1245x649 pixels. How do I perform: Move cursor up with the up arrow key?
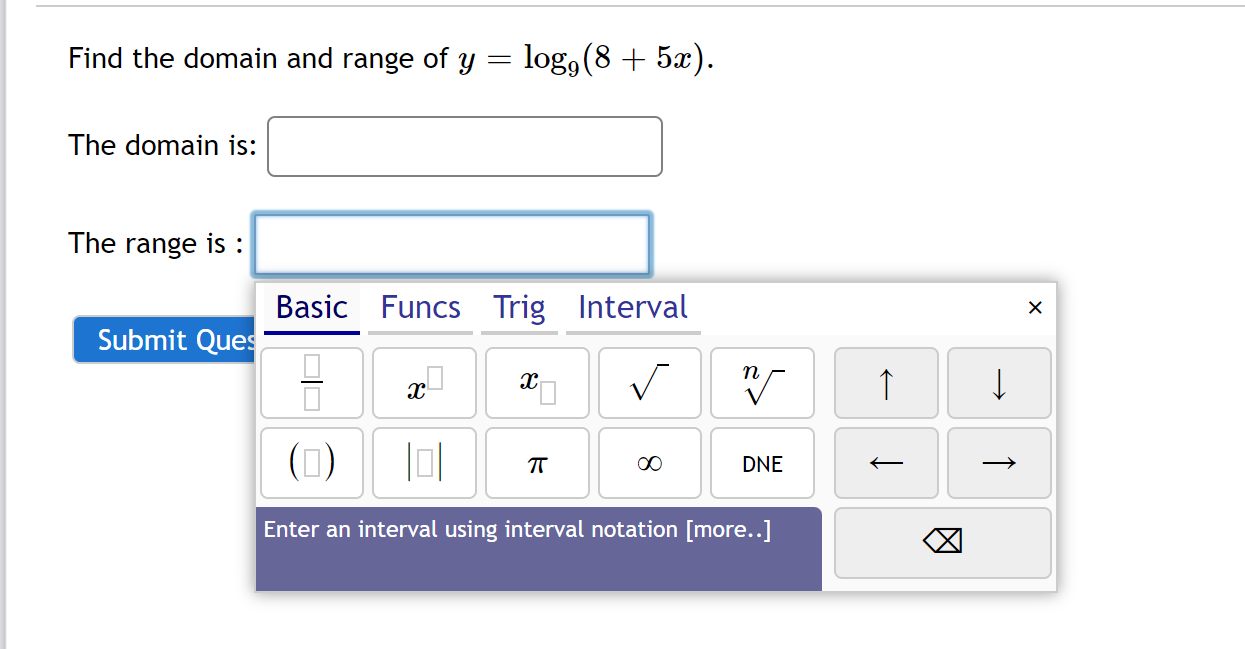pos(886,382)
